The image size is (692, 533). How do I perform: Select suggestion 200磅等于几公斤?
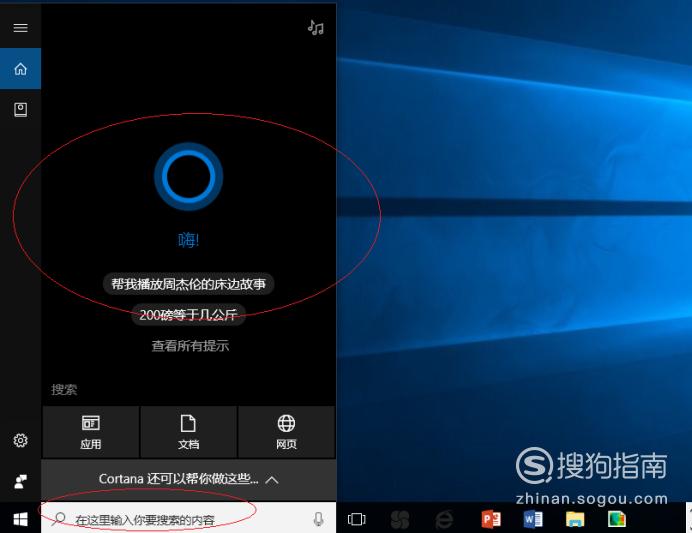coord(188,315)
